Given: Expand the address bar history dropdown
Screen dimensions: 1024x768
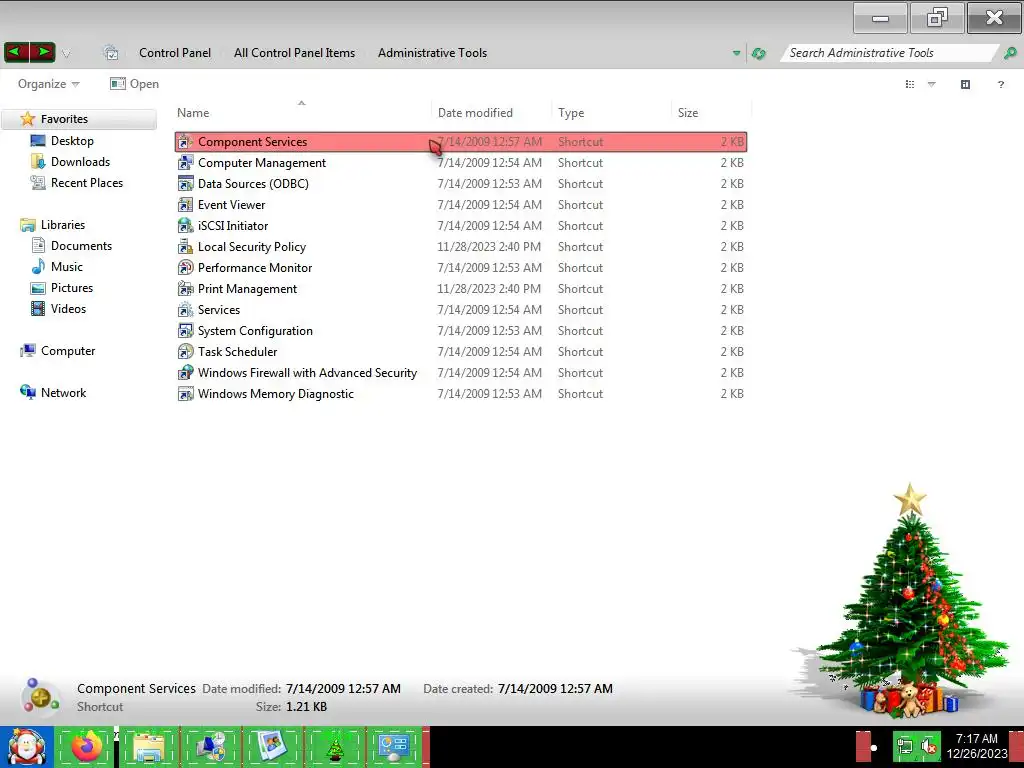Looking at the screenshot, I should pos(736,54).
